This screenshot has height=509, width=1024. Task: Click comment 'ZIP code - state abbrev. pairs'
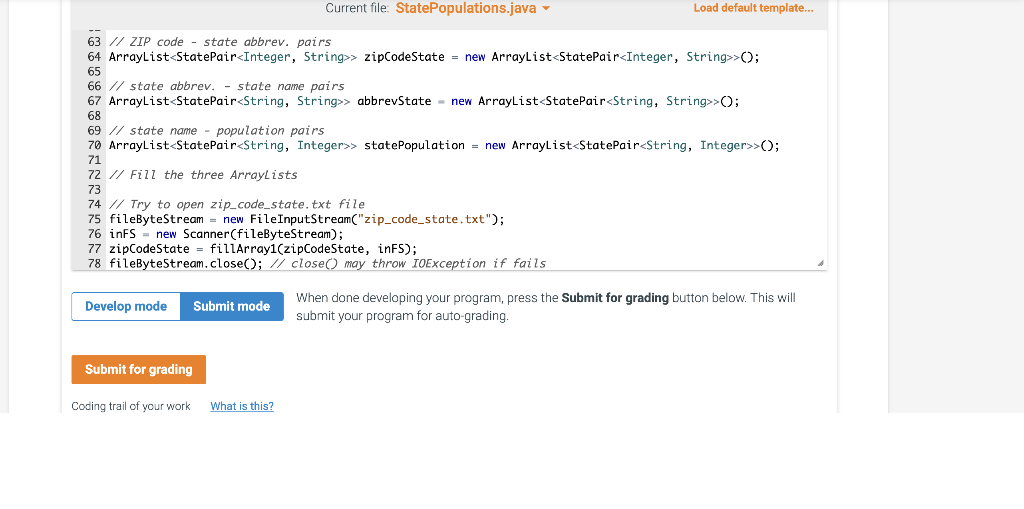[x=220, y=42]
